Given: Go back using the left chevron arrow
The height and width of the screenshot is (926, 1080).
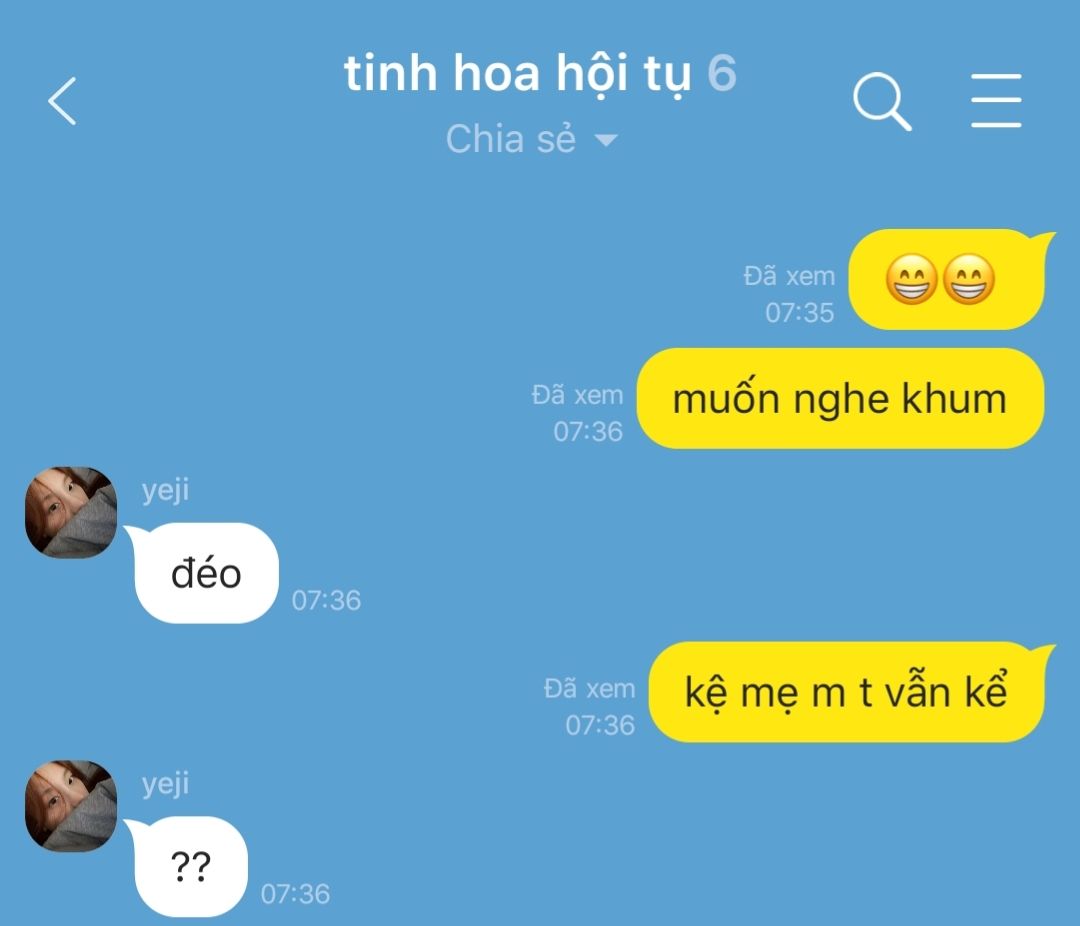Looking at the screenshot, I should (x=62, y=101).
